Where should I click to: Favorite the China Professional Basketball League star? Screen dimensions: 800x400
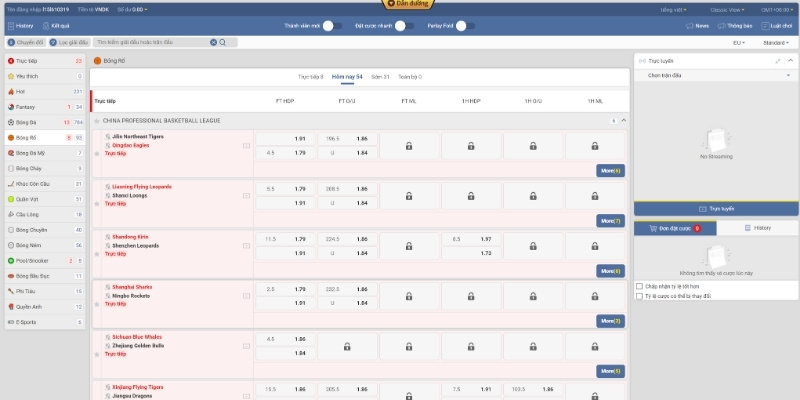(97, 120)
